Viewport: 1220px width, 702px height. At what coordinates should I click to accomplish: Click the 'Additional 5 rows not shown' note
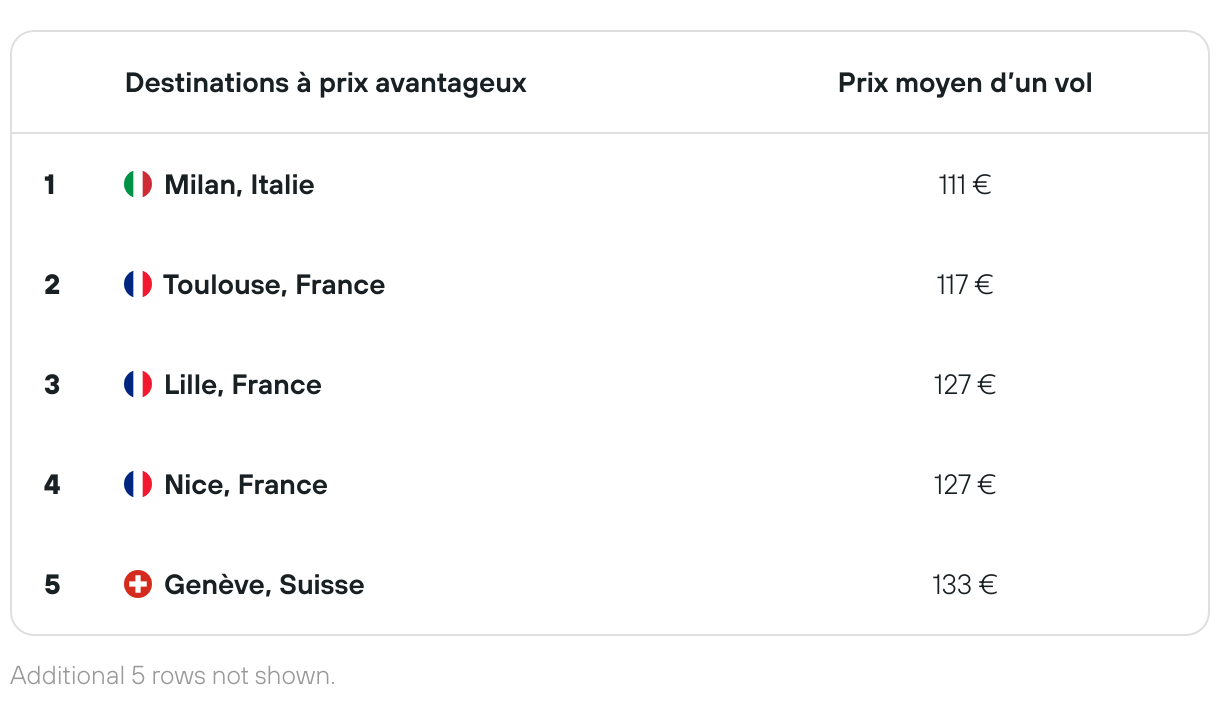tap(173, 676)
